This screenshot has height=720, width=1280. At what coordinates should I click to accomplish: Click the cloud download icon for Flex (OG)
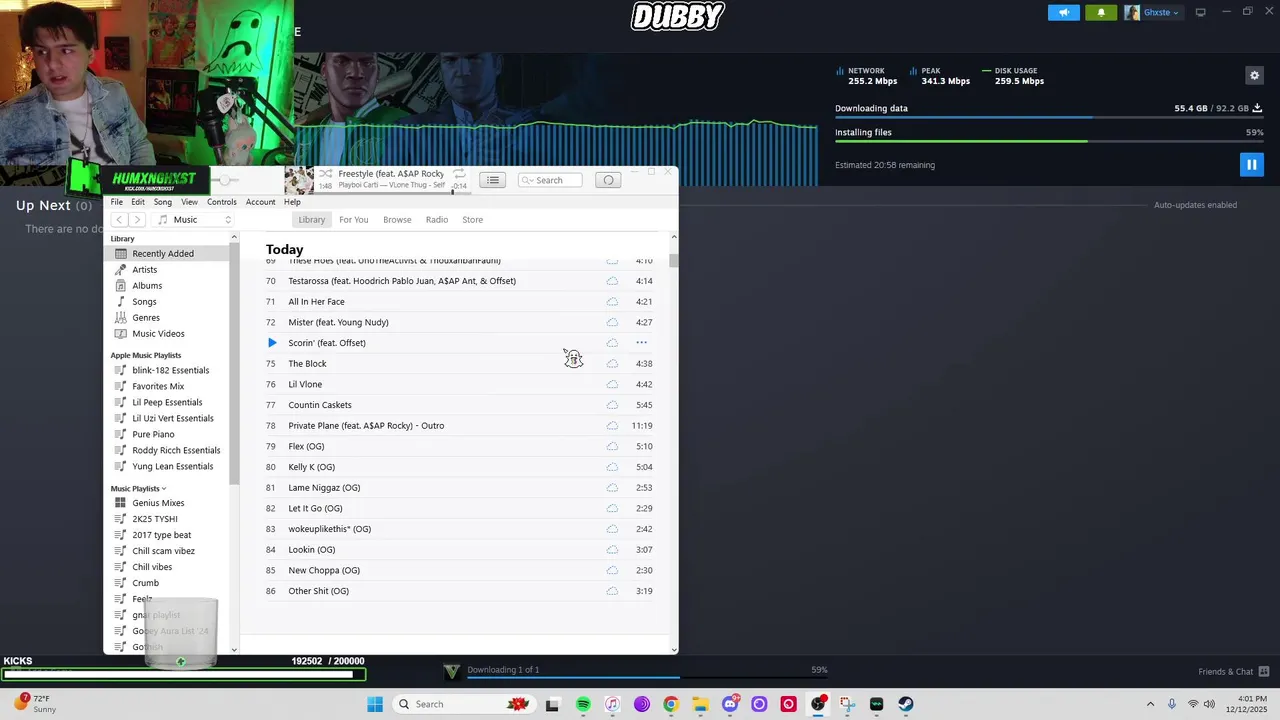(x=612, y=446)
